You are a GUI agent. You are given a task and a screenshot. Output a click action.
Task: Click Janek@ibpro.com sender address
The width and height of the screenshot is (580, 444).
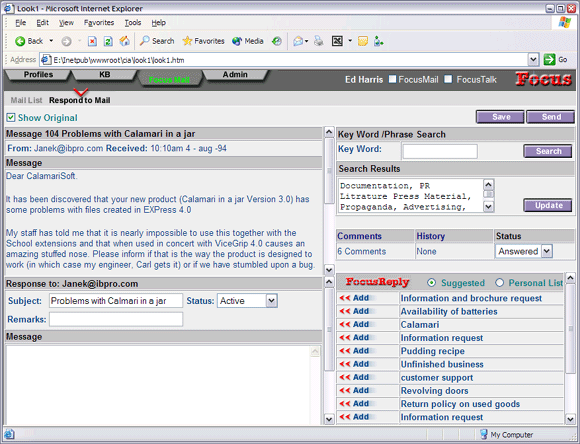pyautogui.click(x=68, y=148)
